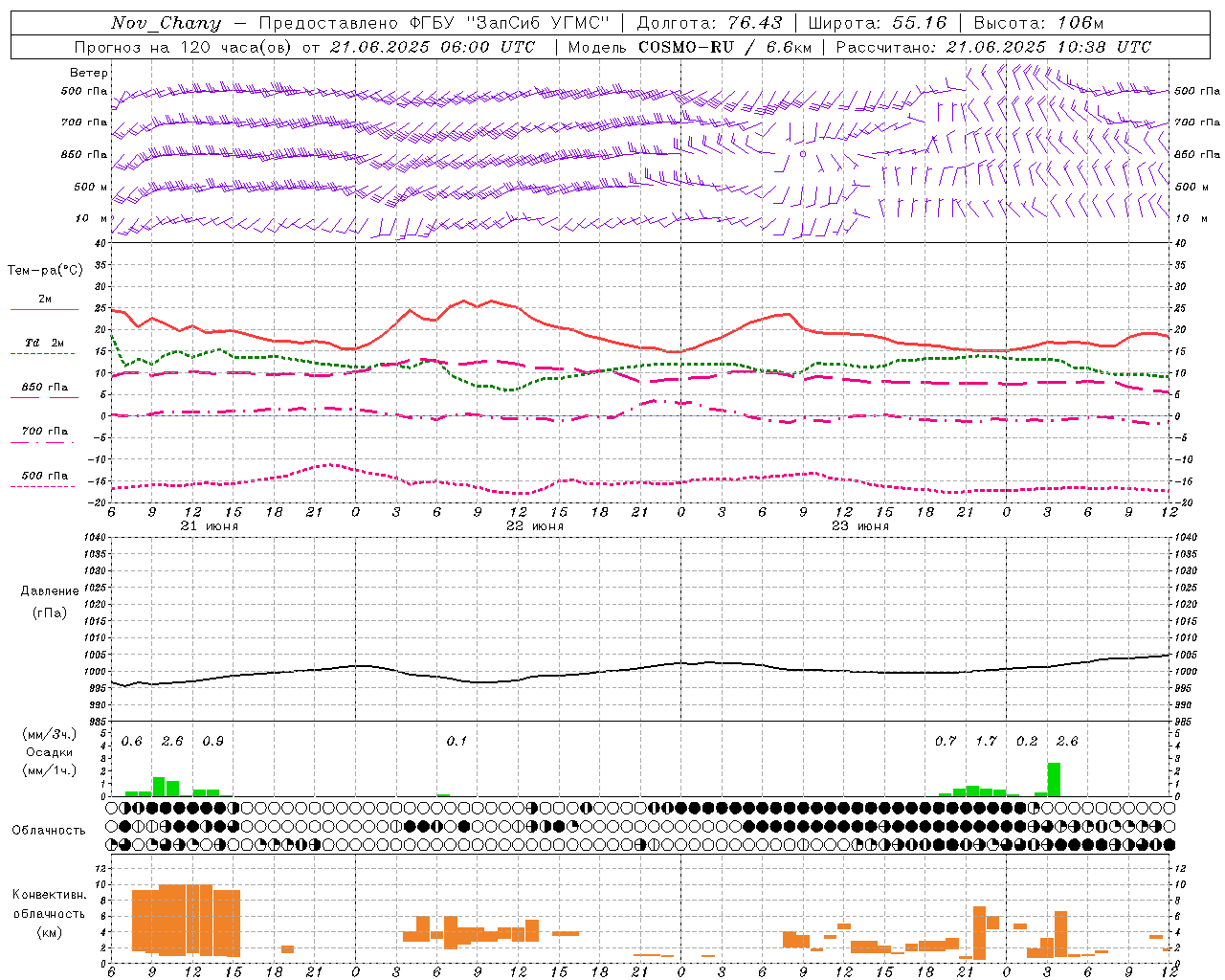This screenshot has width=1225, height=980.
Task: Click the 0.9 precipitation total
Action: (213, 741)
